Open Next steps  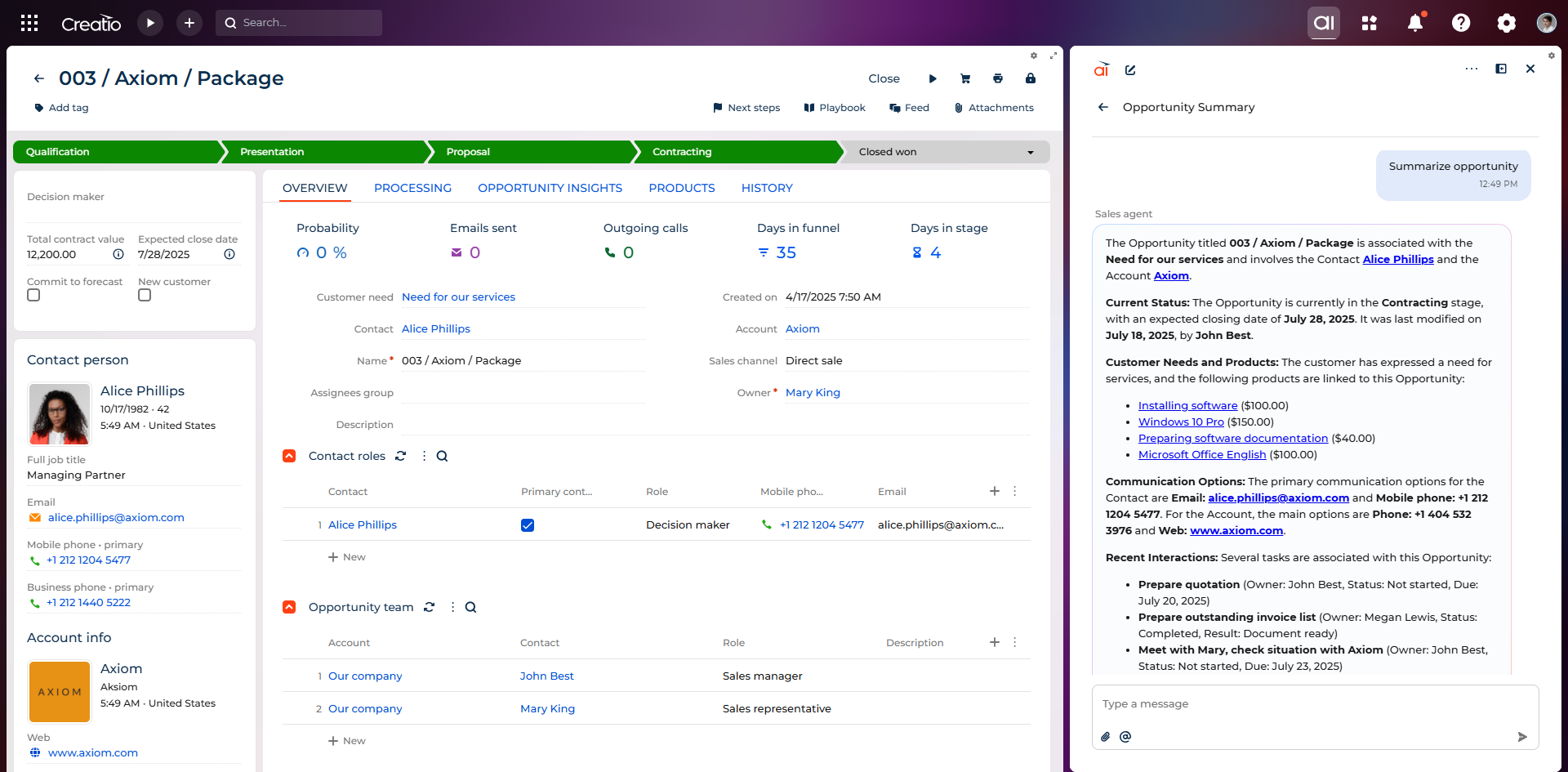tap(746, 108)
